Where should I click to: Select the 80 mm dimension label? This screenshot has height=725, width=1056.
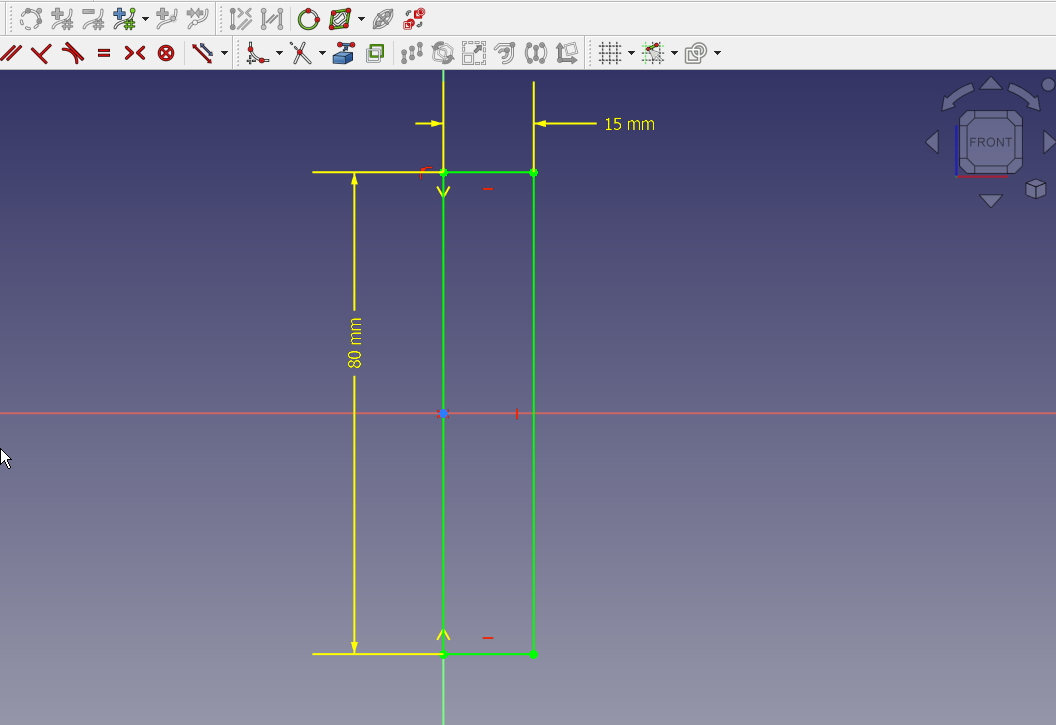pyautogui.click(x=355, y=343)
